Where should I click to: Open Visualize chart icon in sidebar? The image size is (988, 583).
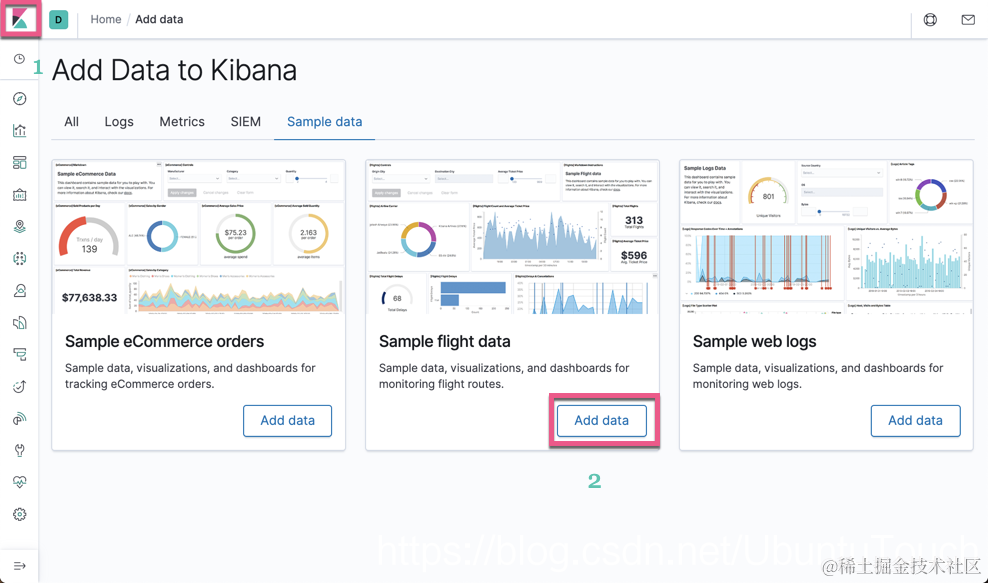20,130
